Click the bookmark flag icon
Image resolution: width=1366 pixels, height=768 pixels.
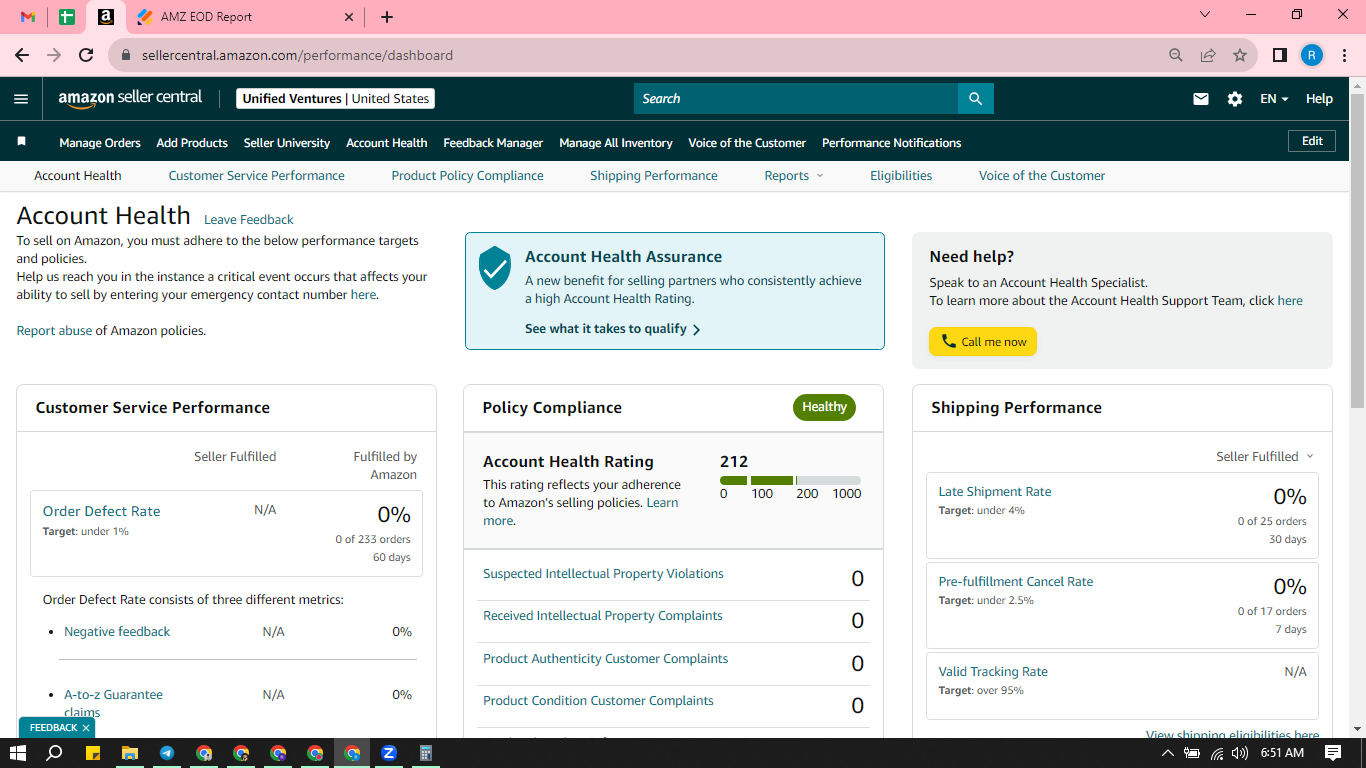pos(22,142)
